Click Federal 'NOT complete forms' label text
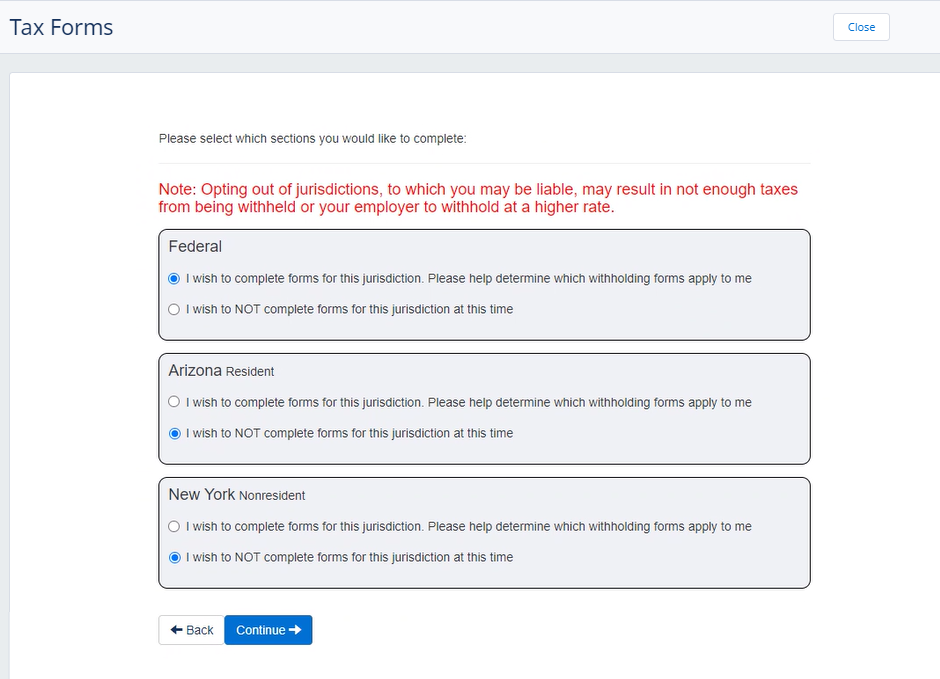 point(349,310)
